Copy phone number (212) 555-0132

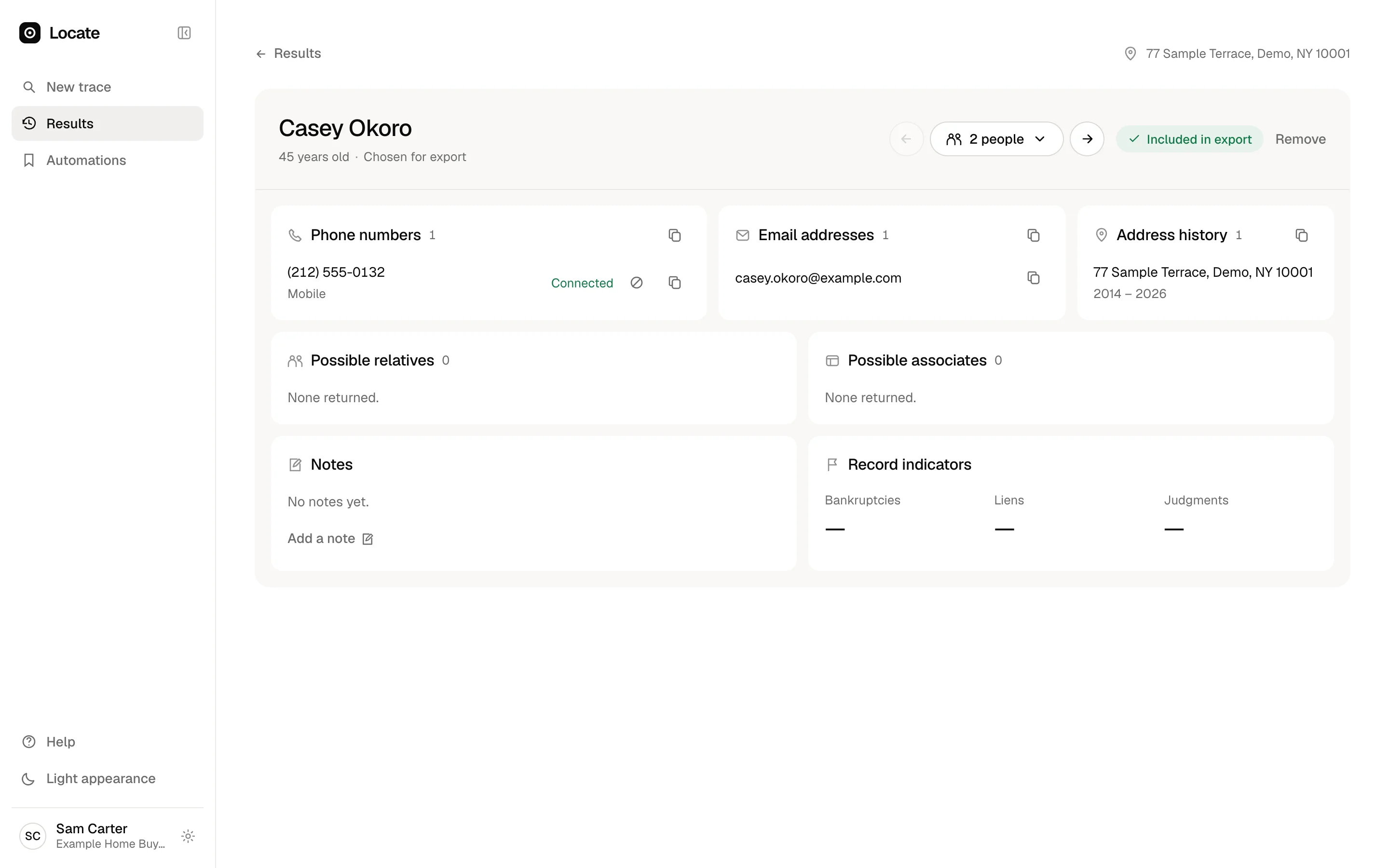(x=674, y=283)
